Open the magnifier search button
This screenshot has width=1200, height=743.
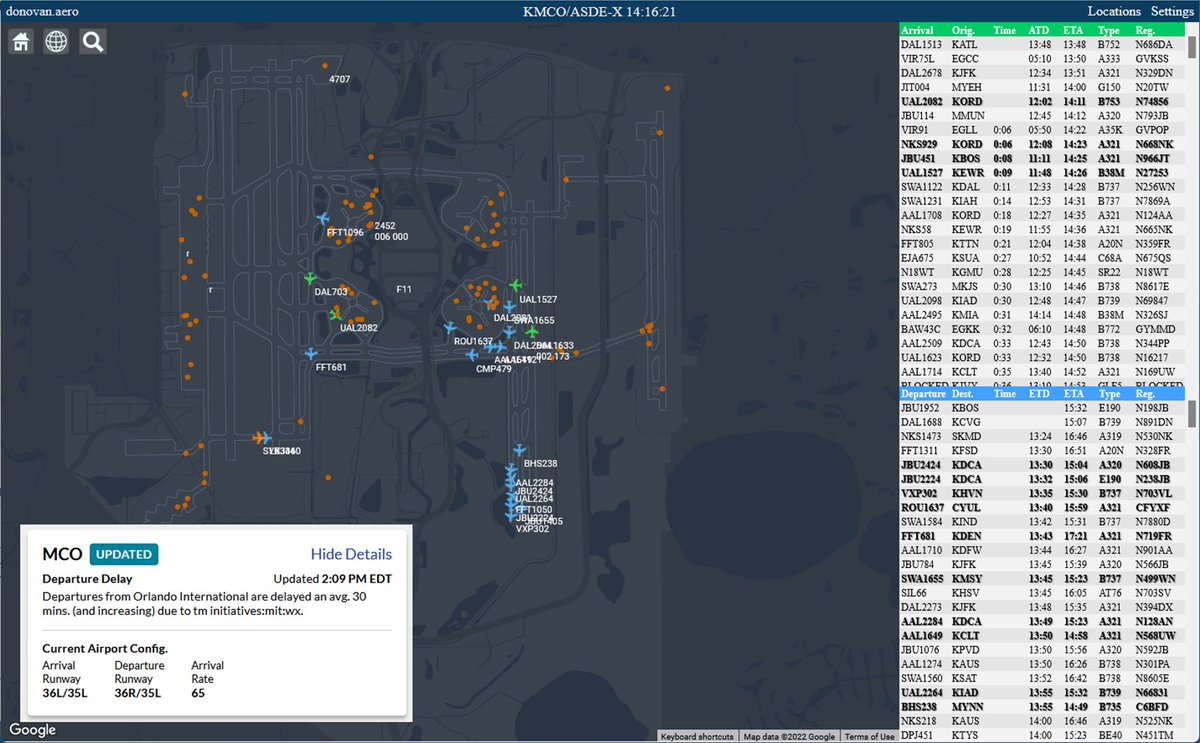(x=93, y=41)
